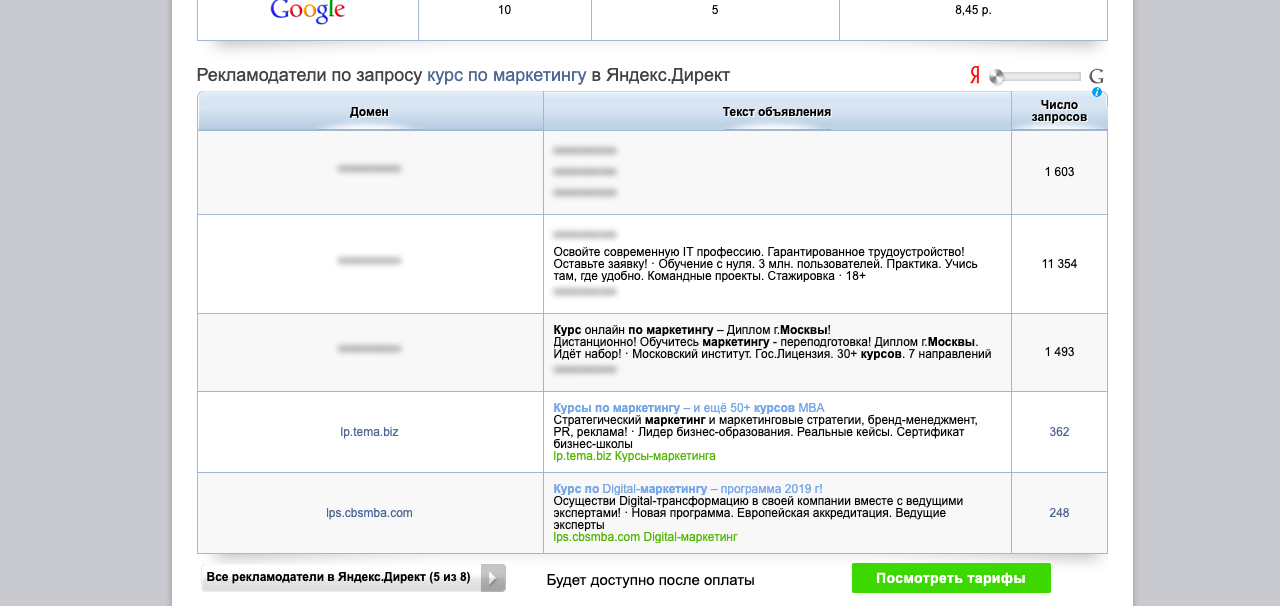Click the query count 362
Image resolution: width=1280 pixels, height=606 pixels.
1059,432
